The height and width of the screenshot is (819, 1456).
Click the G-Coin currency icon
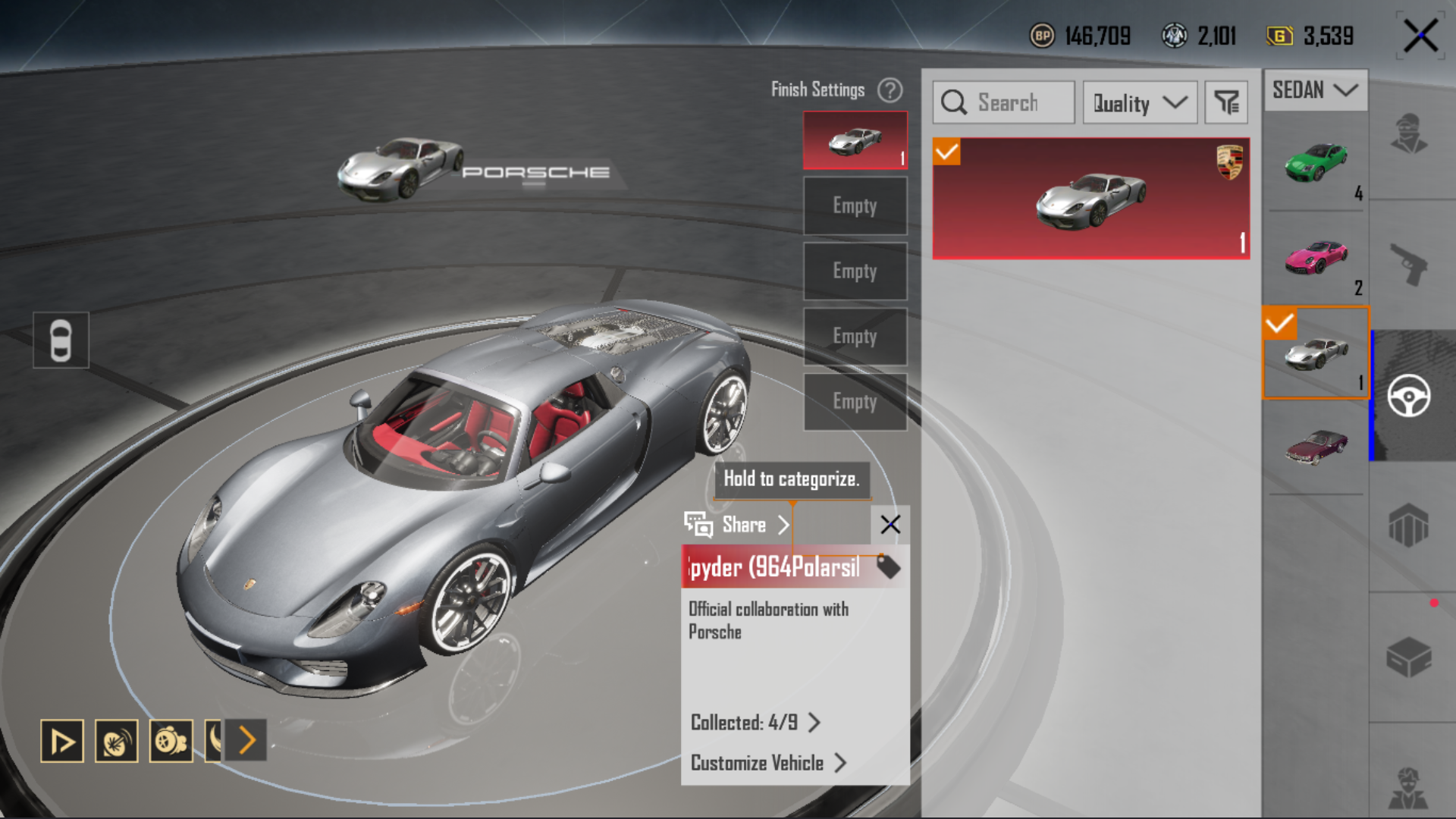coord(1280,36)
